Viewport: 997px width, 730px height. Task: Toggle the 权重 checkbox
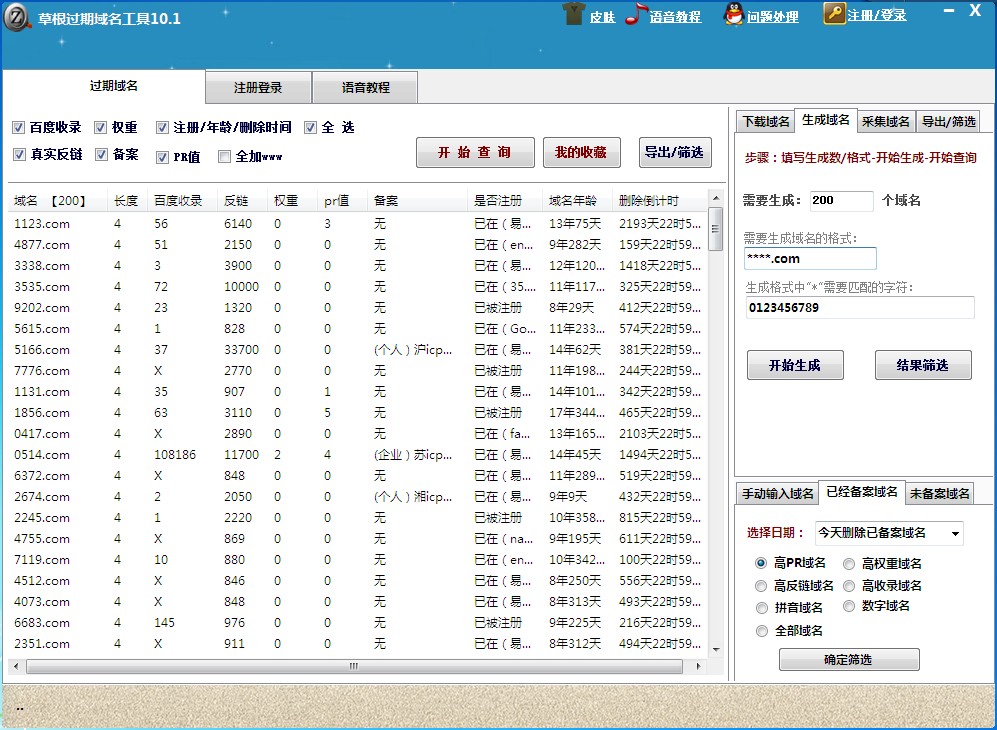point(100,127)
